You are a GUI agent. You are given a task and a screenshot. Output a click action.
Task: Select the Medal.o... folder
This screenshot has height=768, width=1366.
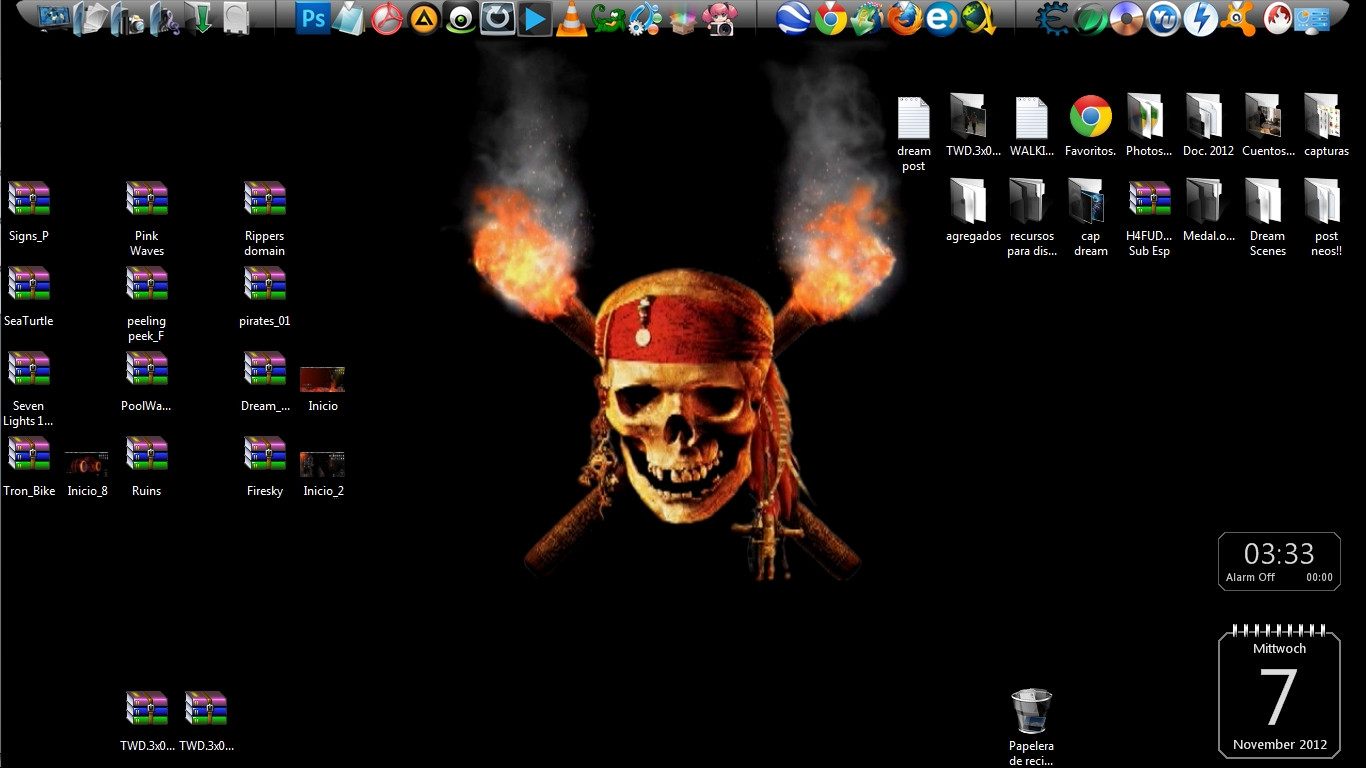(x=1208, y=212)
